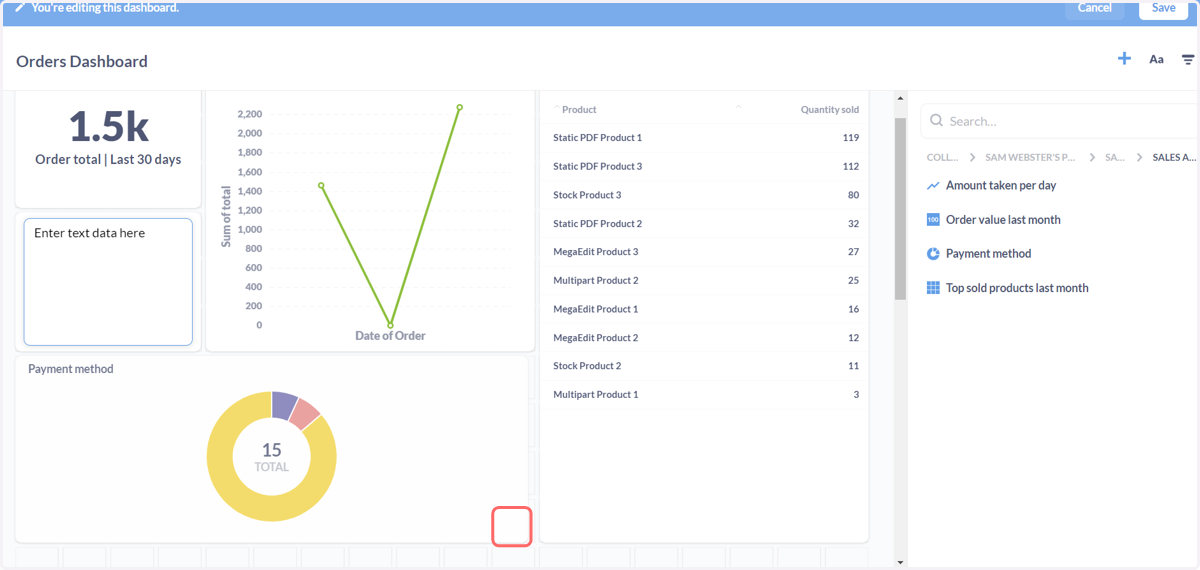
Task: Cancel editing the dashboard
Action: click(x=1095, y=8)
